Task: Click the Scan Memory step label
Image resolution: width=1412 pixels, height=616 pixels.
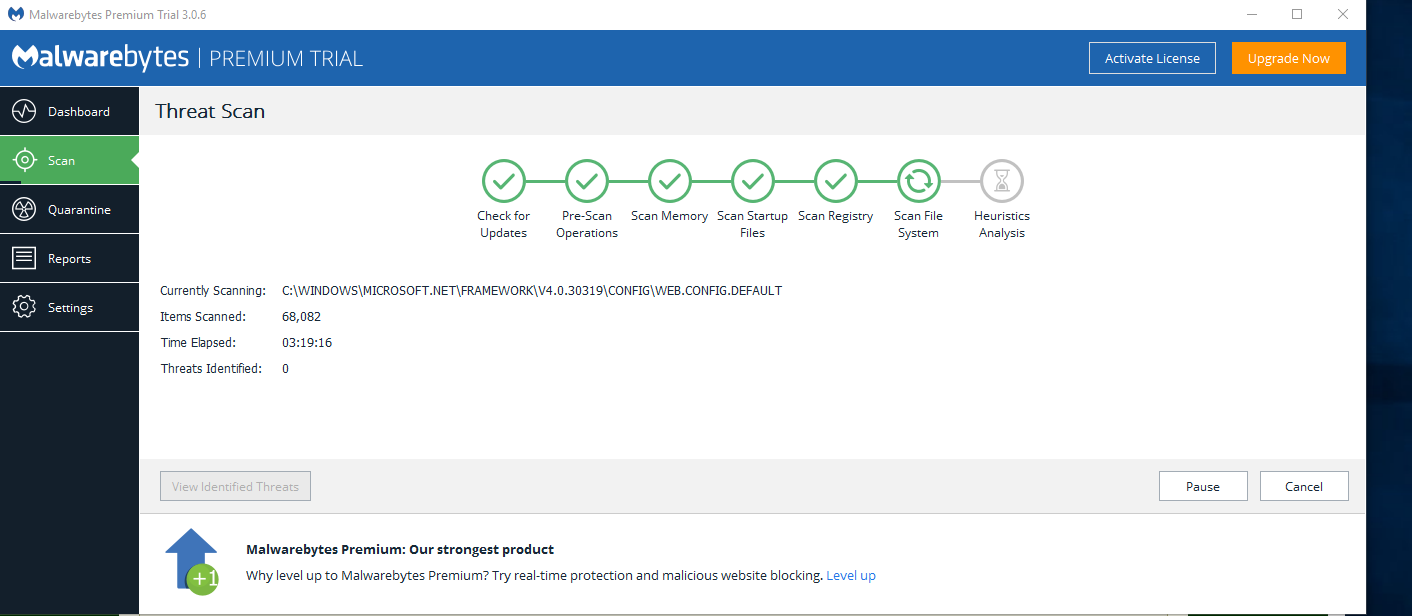Action: (x=669, y=216)
